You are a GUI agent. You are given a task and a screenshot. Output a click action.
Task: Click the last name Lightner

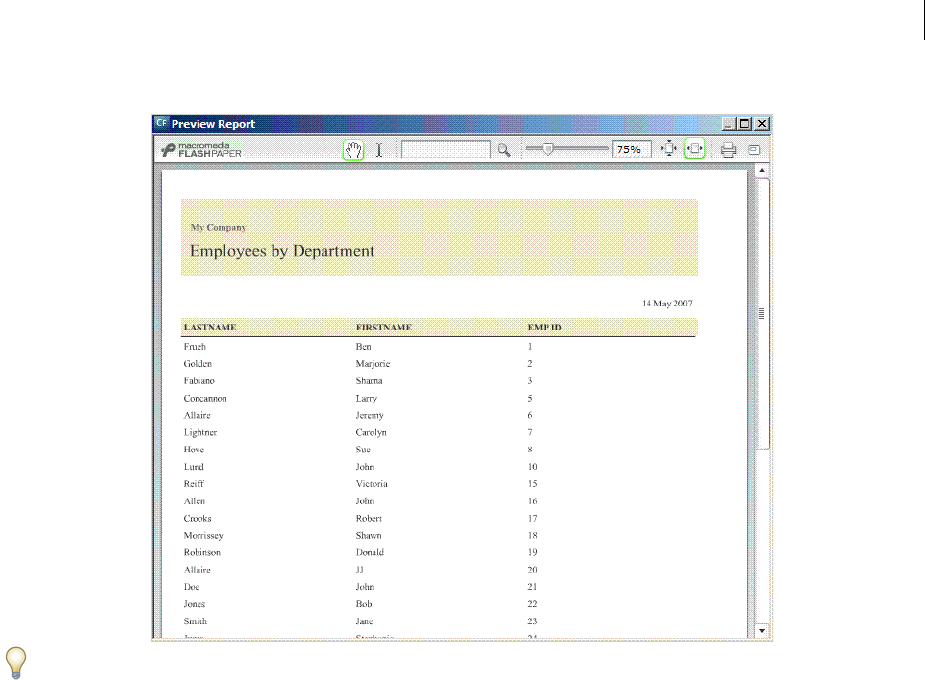(x=201, y=433)
